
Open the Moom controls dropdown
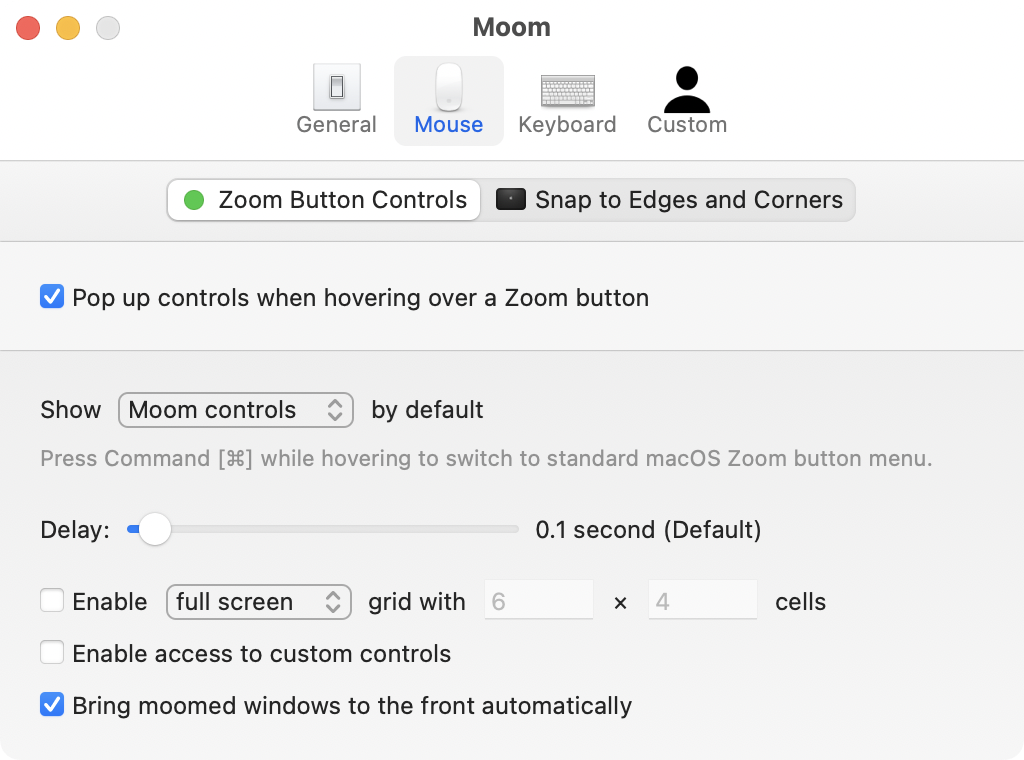(236, 410)
